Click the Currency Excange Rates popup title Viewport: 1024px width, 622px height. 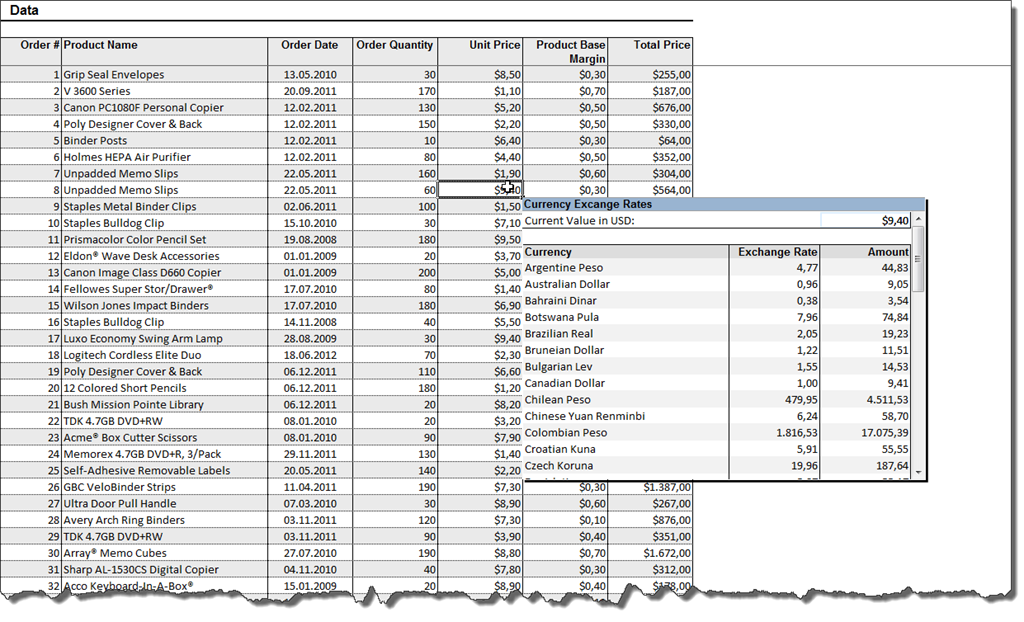coord(588,205)
